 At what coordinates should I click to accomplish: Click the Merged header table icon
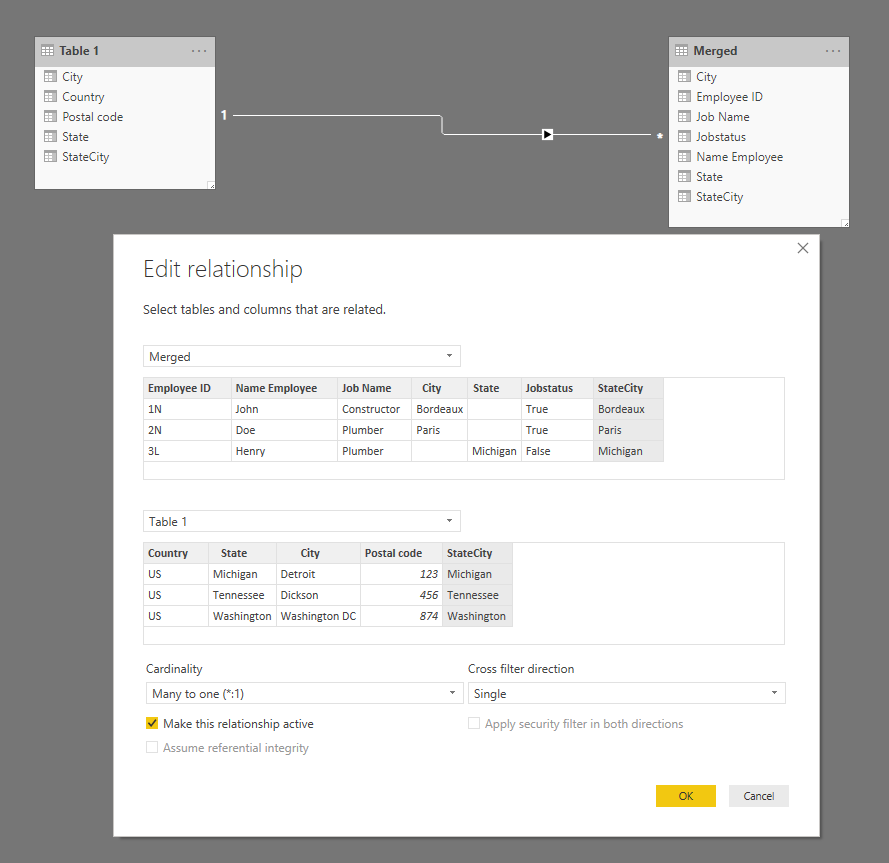(681, 51)
